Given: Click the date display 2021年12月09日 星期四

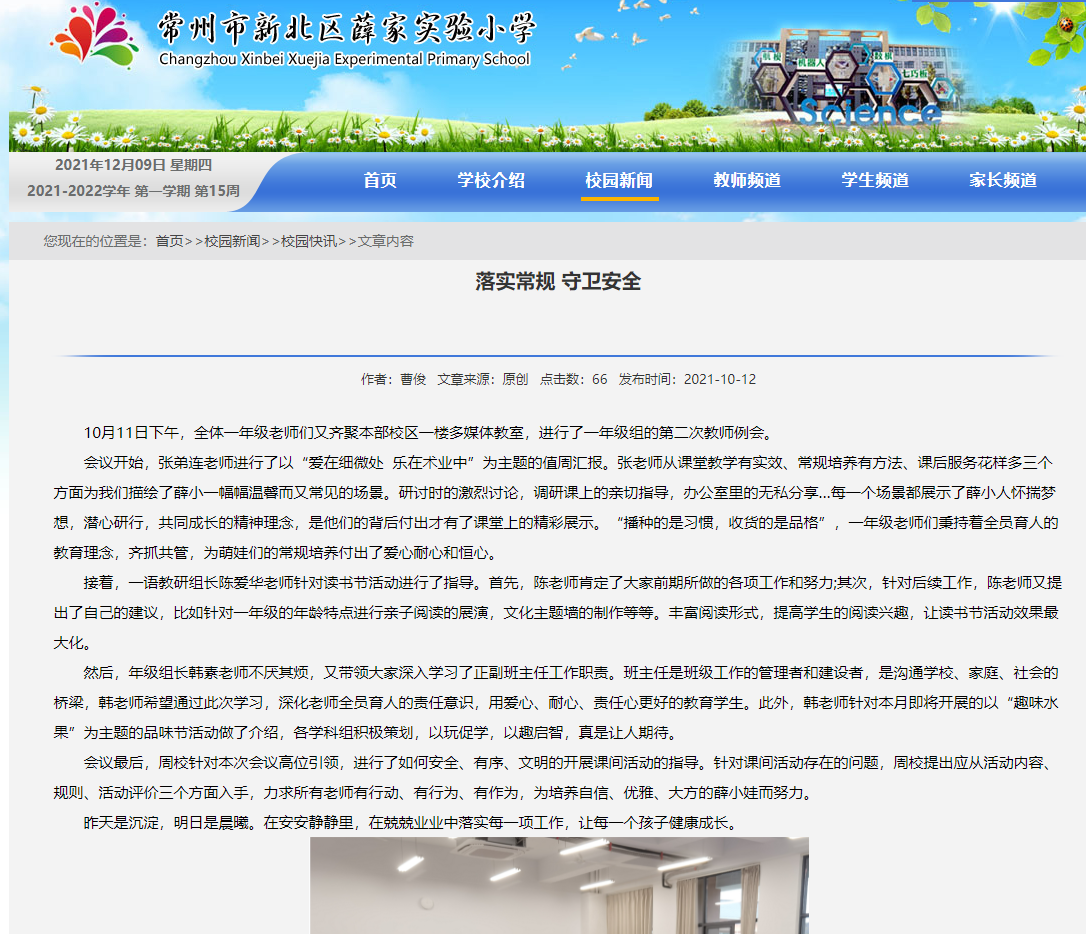Looking at the screenshot, I should 133,165.
